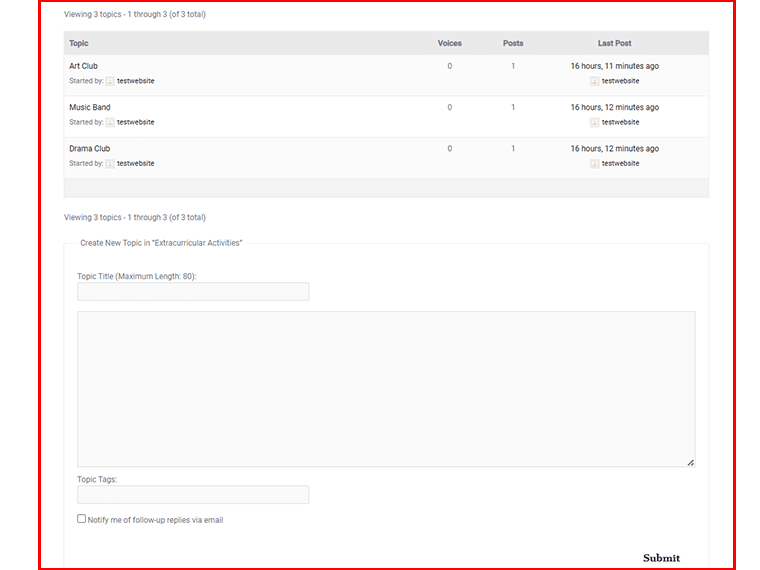
Task: Open testwebsite starter link under Drama Club
Action: pos(136,163)
